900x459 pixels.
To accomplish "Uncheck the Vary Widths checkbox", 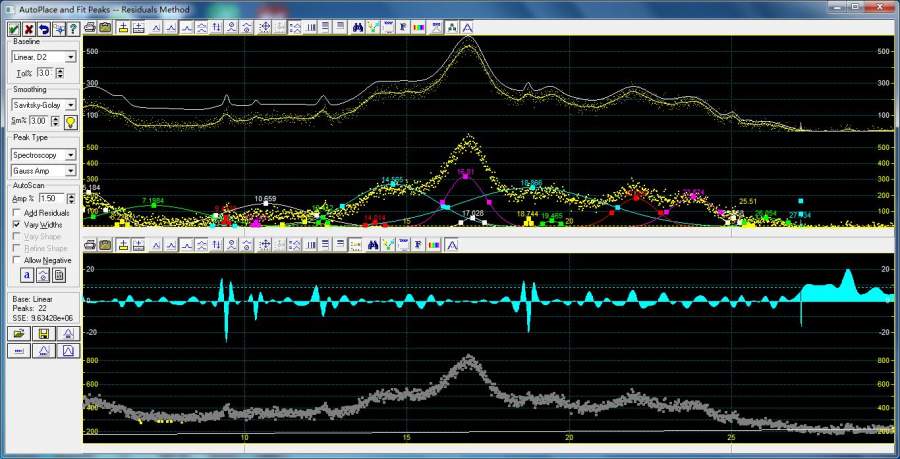I will click(x=16, y=225).
